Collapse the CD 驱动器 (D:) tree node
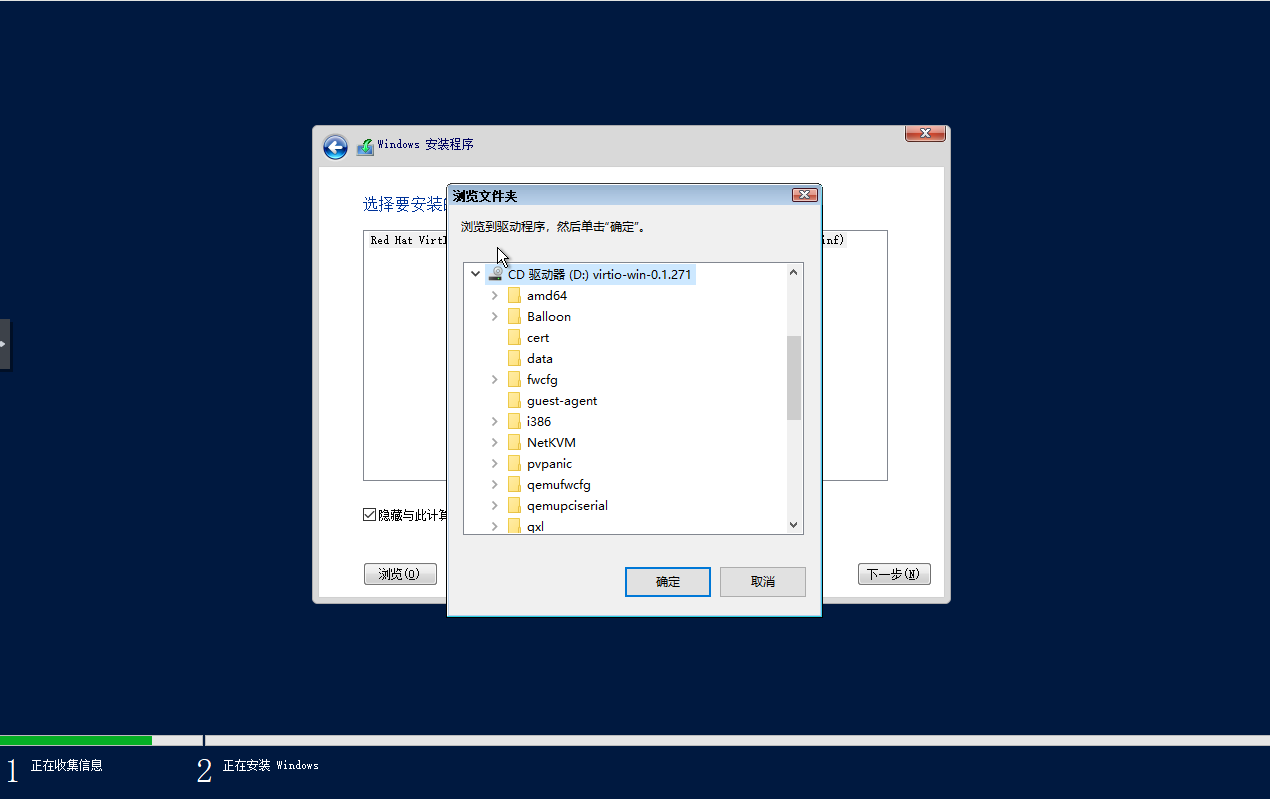1270x799 pixels. pyautogui.click(x=475, y=274)
